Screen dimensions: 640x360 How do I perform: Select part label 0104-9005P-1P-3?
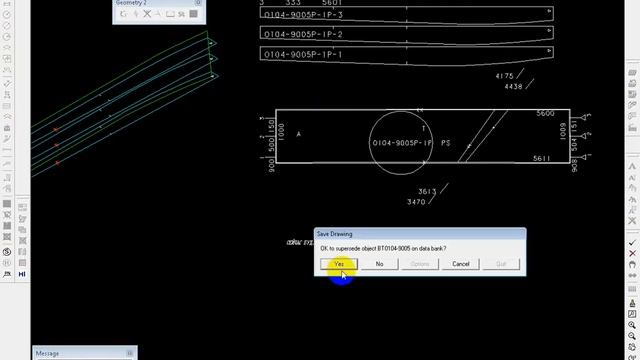click(303, 15)
